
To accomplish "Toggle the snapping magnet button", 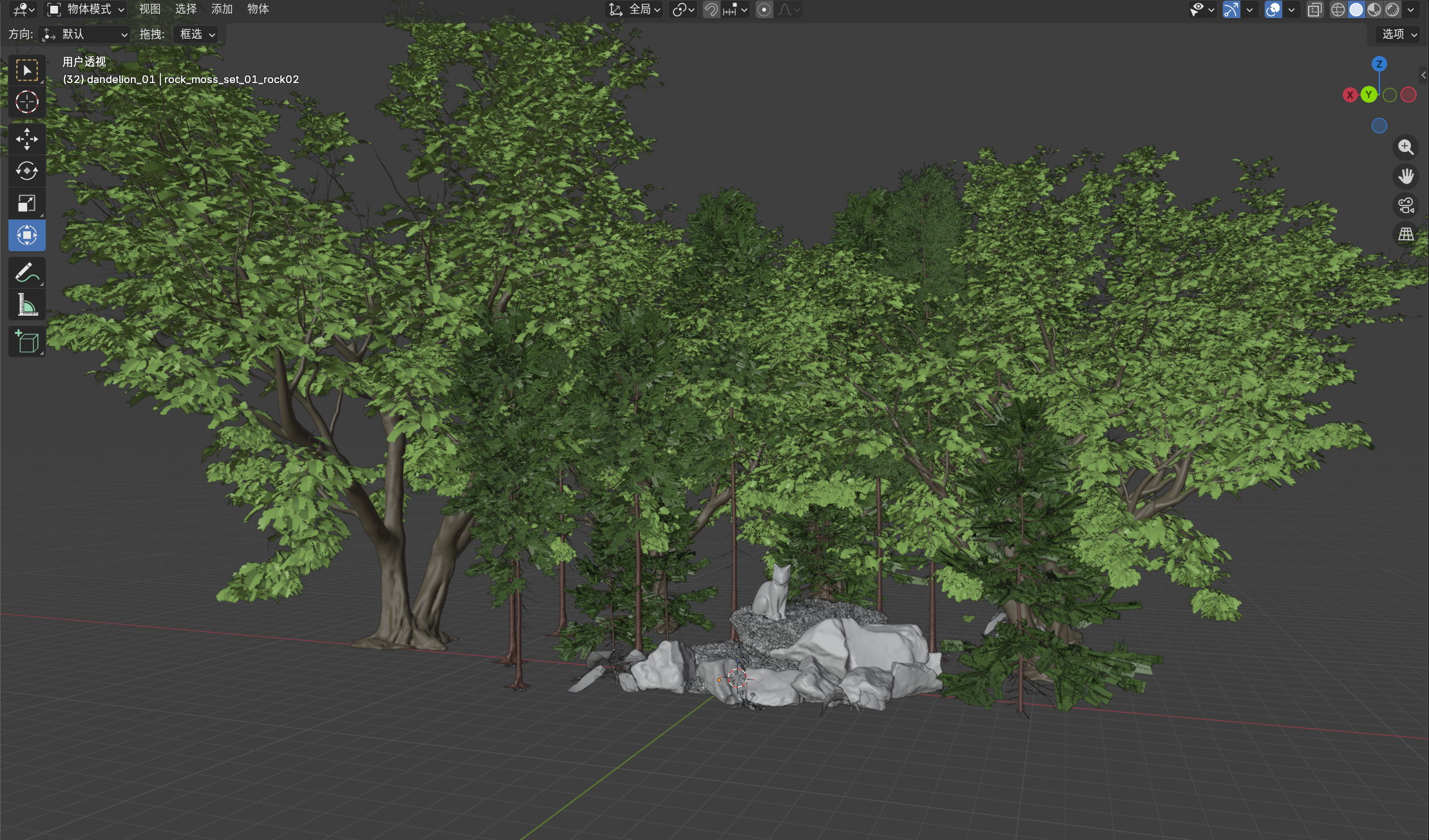I will click(x=711, y=10).
